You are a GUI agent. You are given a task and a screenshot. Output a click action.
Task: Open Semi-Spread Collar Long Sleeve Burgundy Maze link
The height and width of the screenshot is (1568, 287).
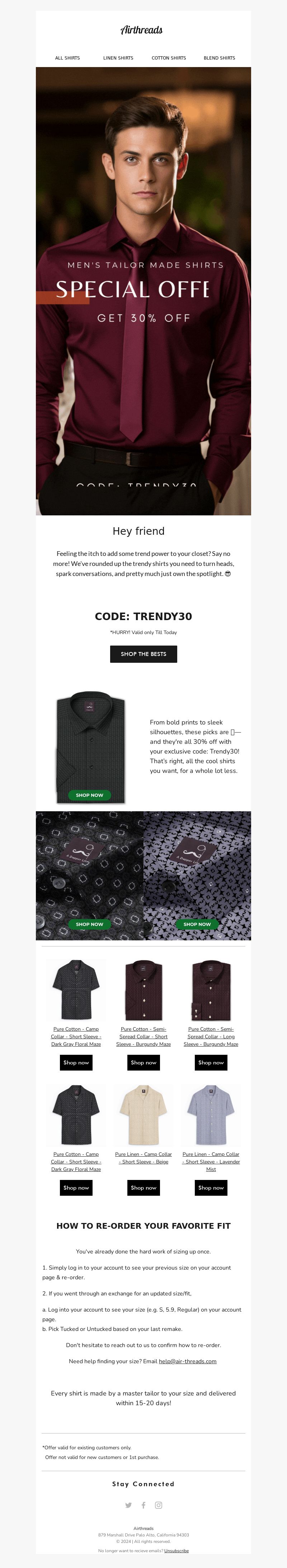pyautogui.click(x=211, y=1036)
